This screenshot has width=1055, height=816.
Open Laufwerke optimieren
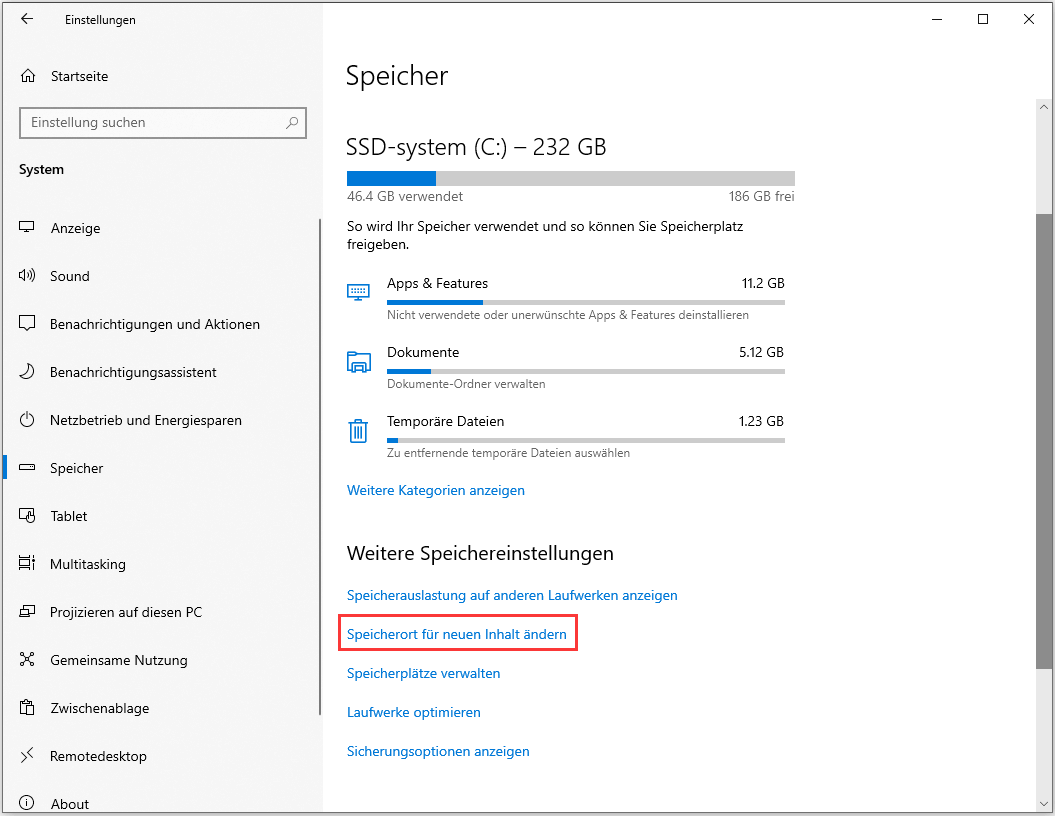click(413, 712)
